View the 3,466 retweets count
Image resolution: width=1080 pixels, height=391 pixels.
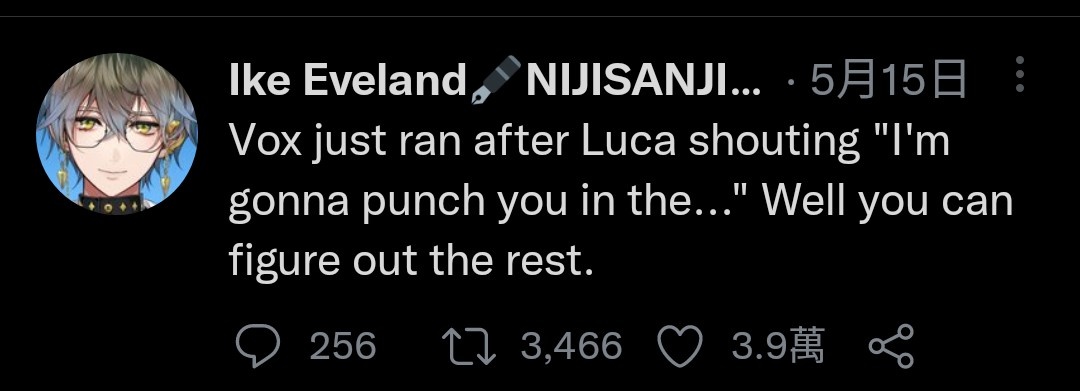[571, 346]
